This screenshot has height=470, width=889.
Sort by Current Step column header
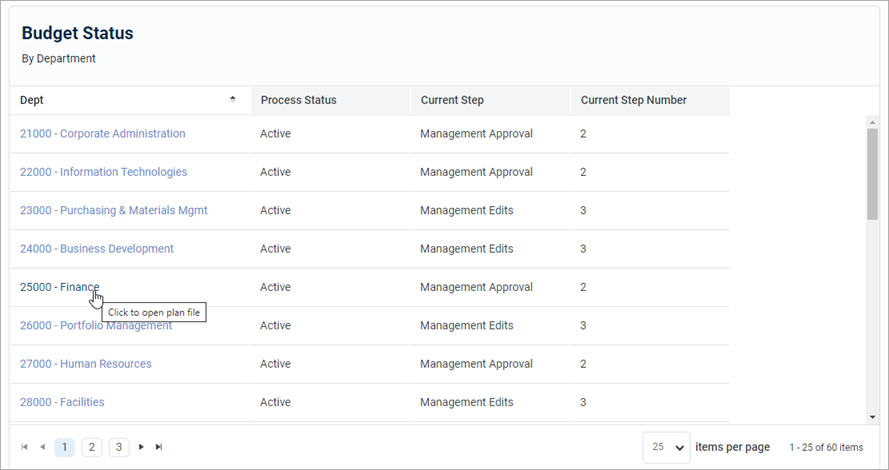point(452,100)
